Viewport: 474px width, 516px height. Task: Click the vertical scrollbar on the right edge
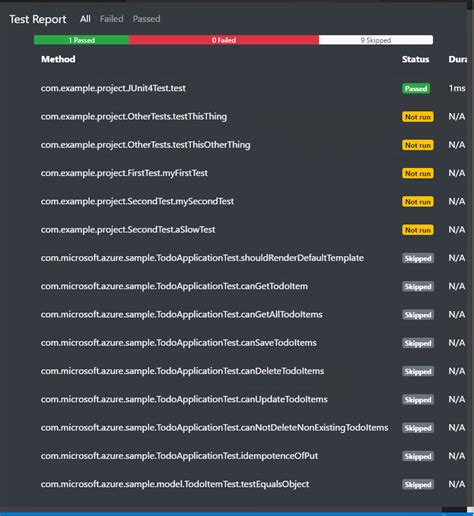tap(471, 257)
